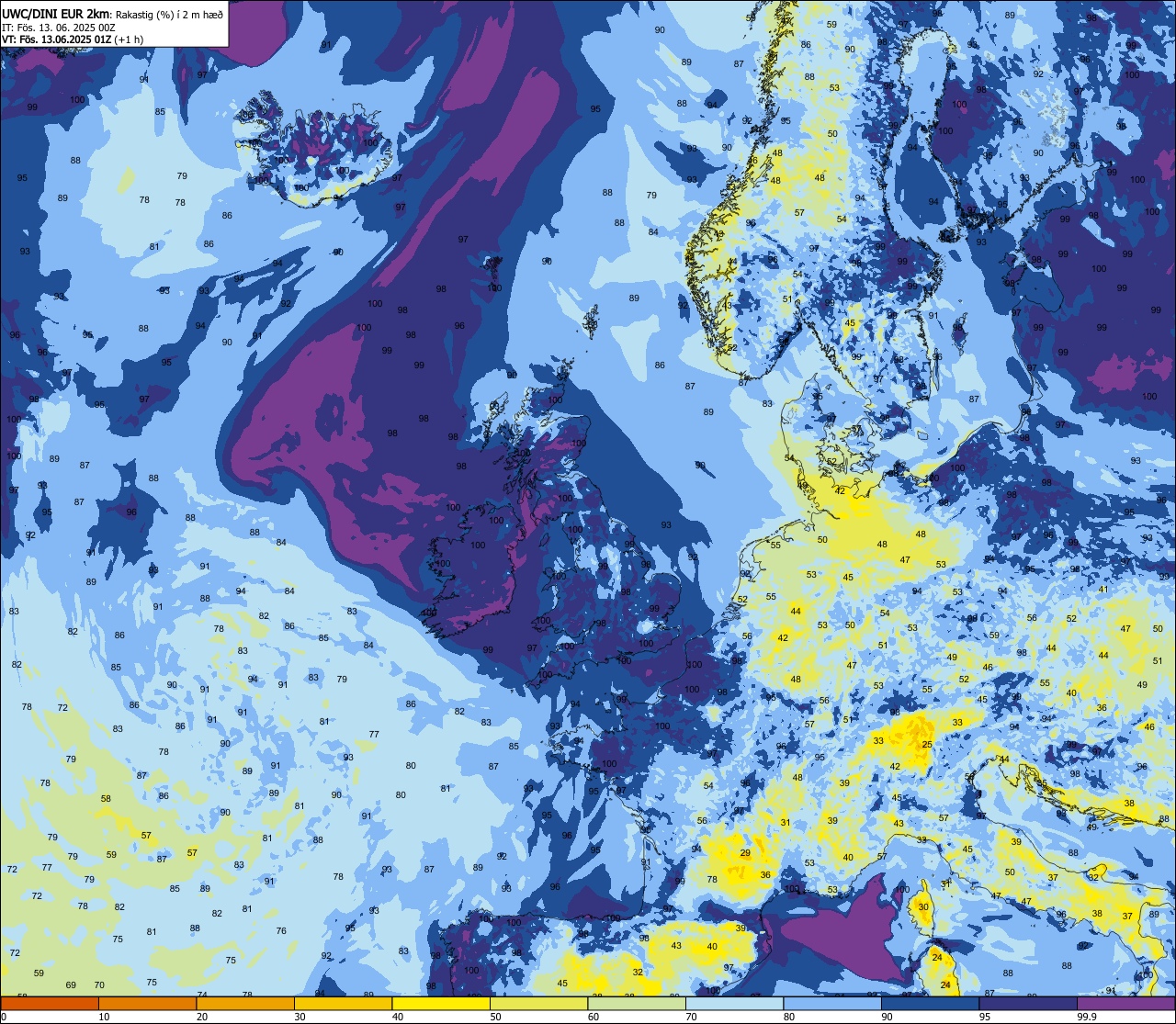
Task: Select the purple legend swatch above 99.9
Action: coord(1125,1003)
